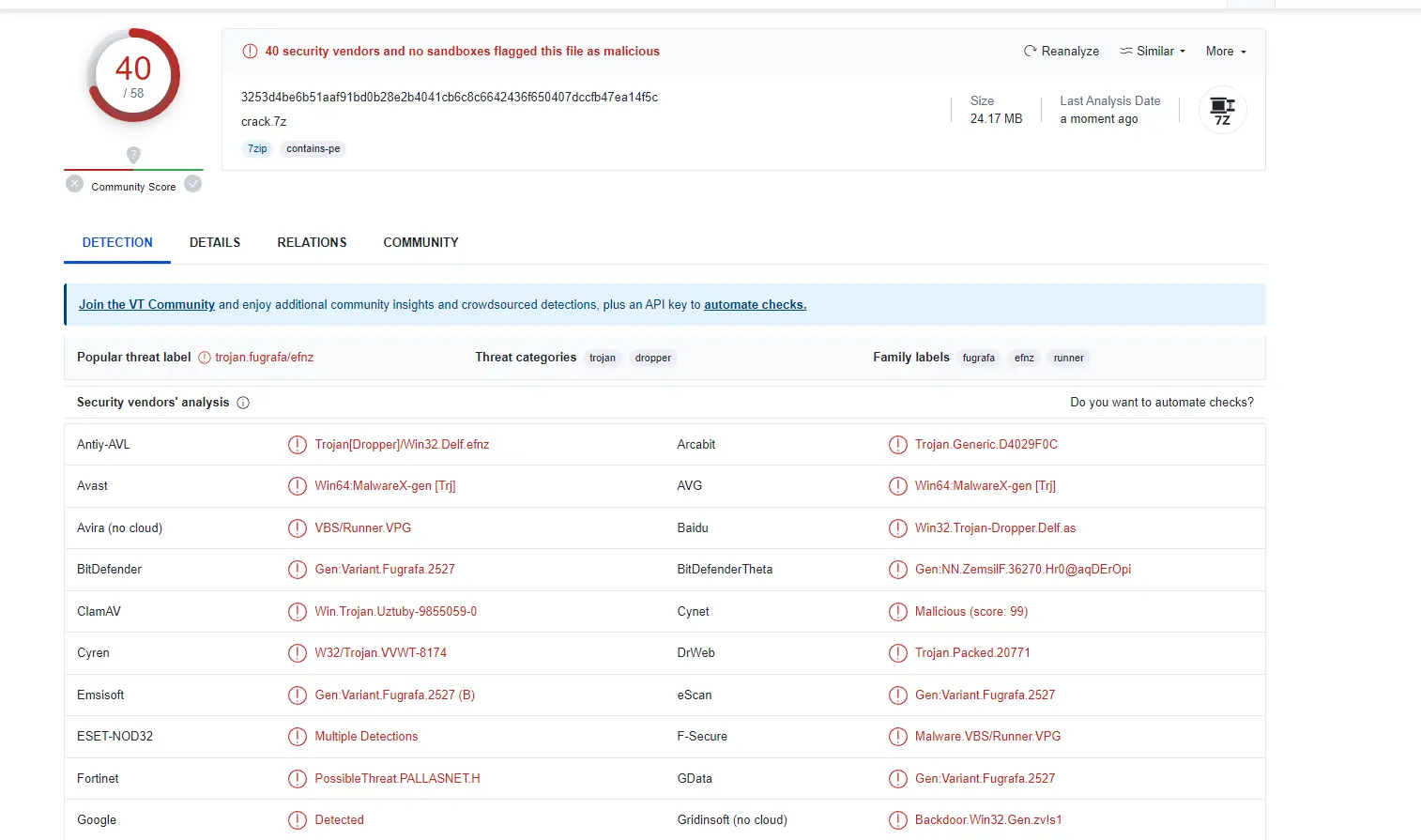
Task: Click the fugrafa family label chip
Action: (978, 358)
